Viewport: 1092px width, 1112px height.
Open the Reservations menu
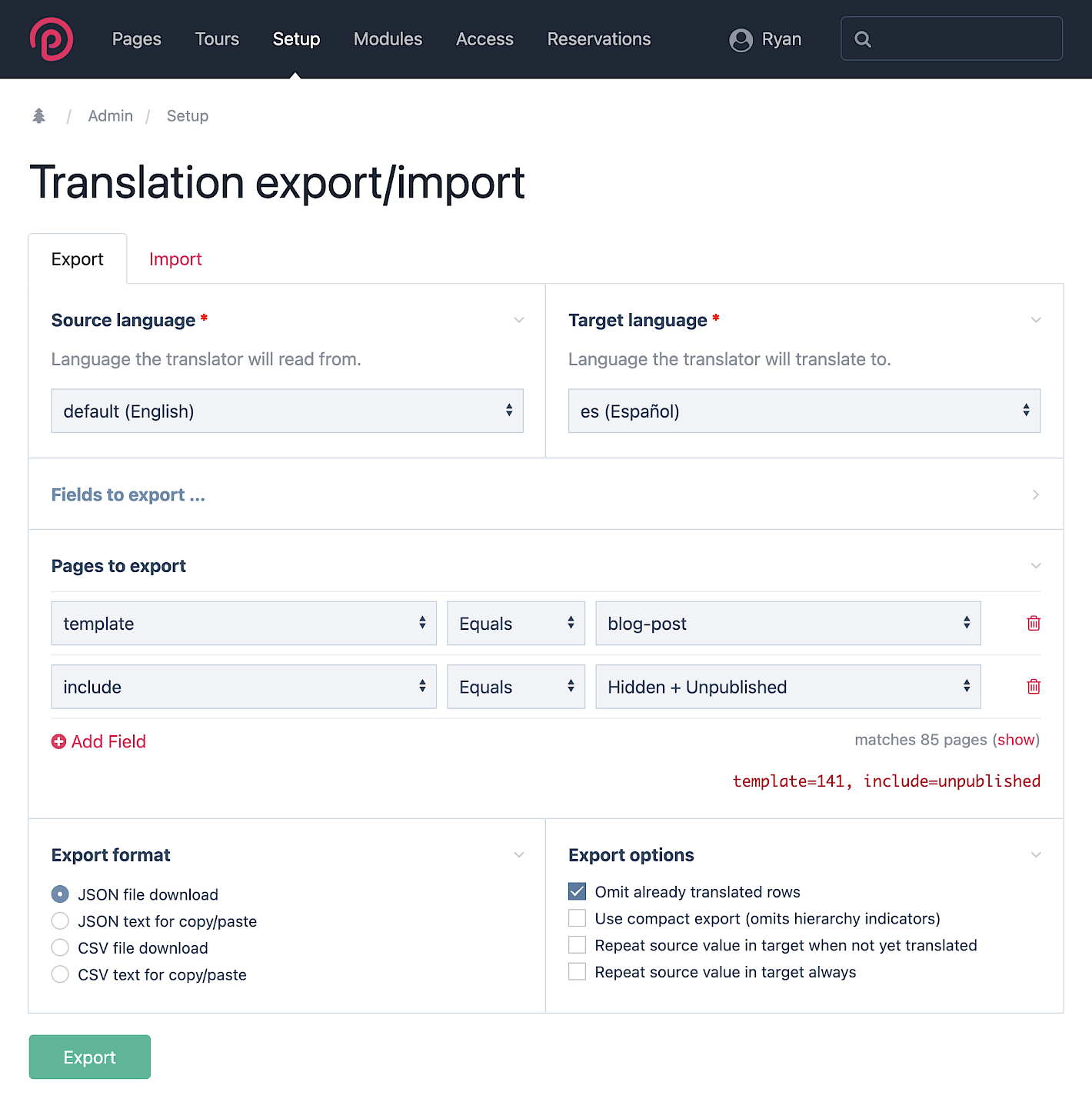pyautogui.click(x=599, y=39)
